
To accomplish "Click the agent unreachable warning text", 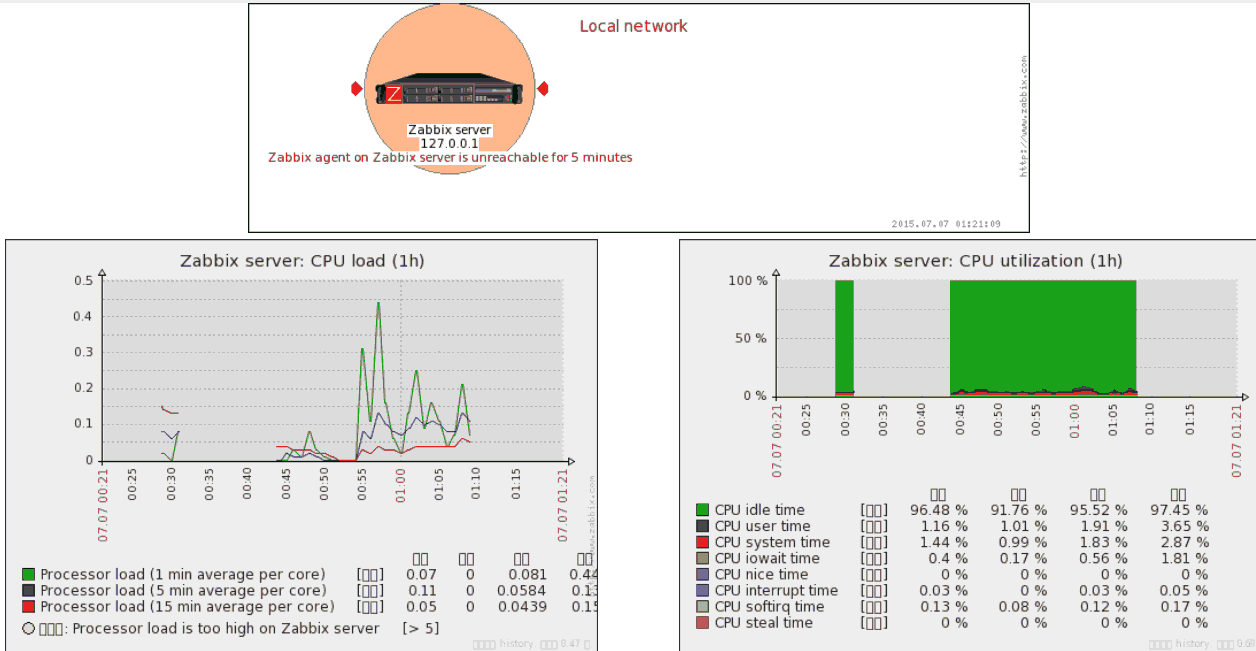I will coord(450,157).
